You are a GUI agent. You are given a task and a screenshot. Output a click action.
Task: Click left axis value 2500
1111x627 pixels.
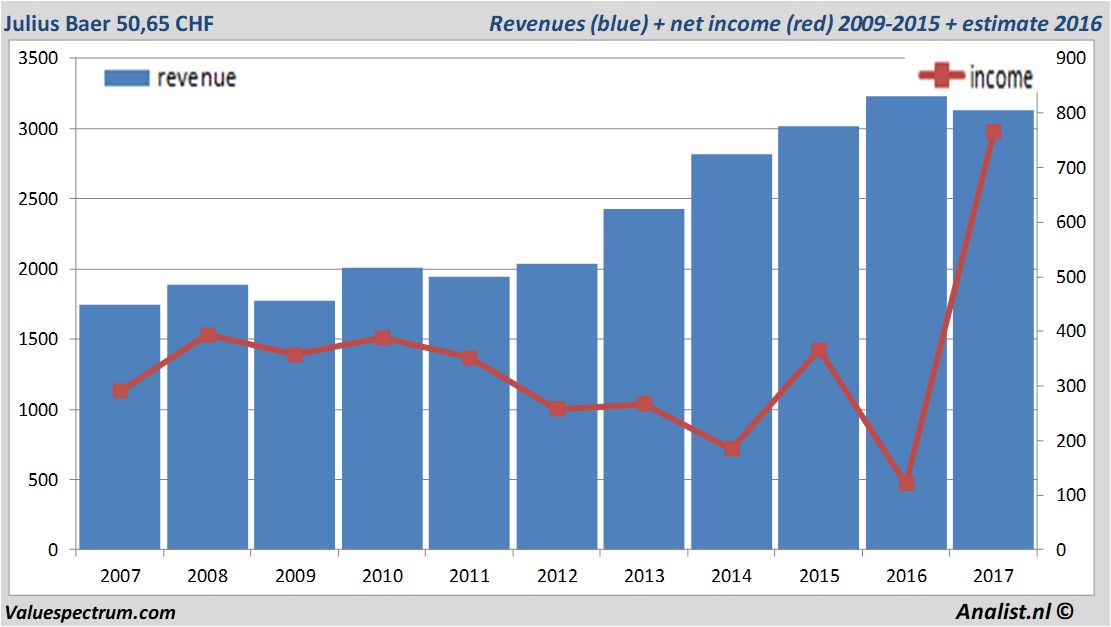tap(38, 199)
